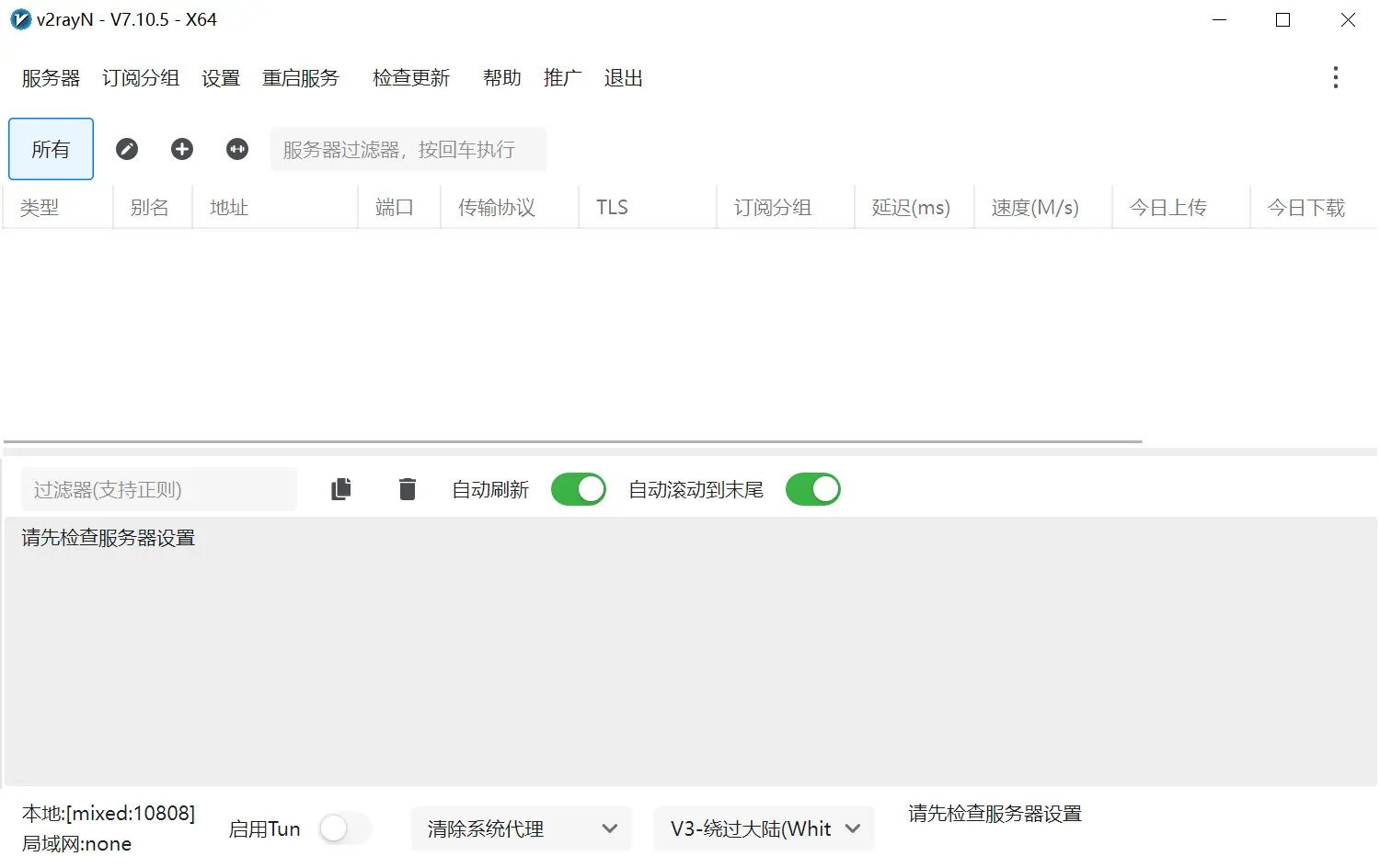Sort by the 今日下载 column header
Image resolution: width=1380 pixels, height=868 pixels.
pyautogui.click(x=1314, y=208)
